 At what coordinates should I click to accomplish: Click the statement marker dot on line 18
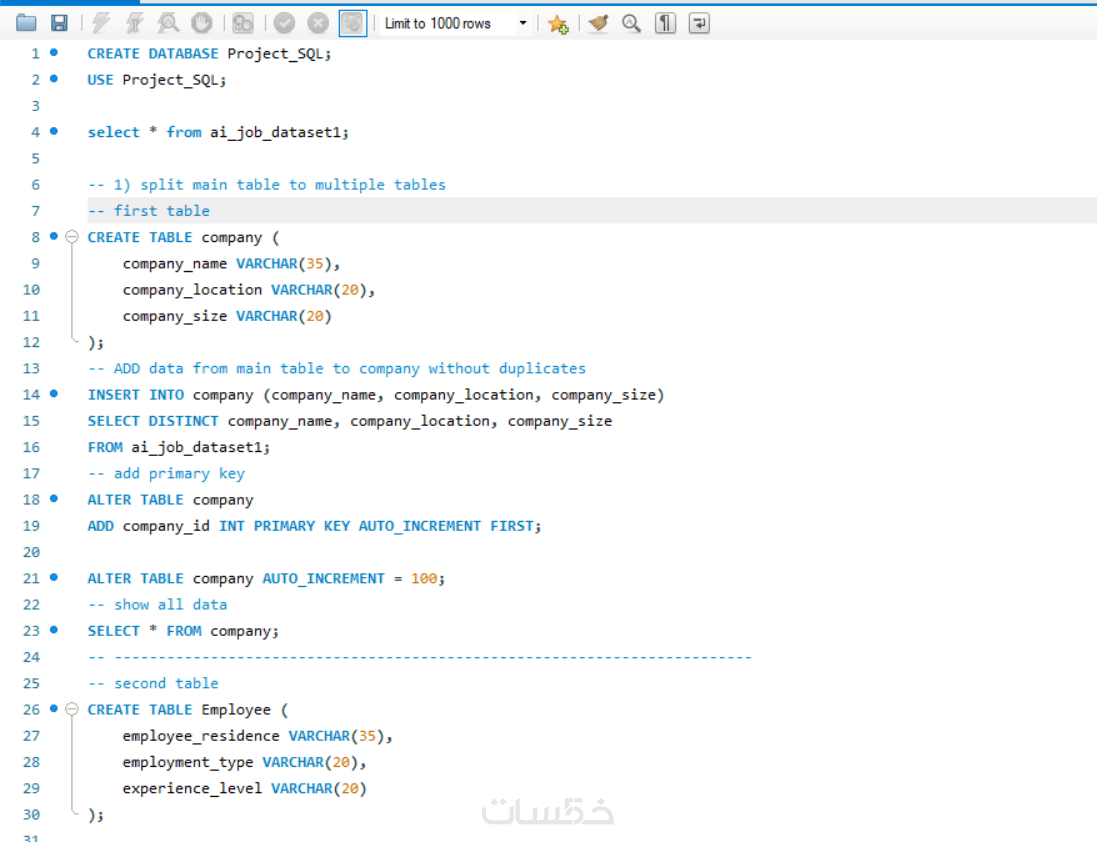tap(54, 499)
